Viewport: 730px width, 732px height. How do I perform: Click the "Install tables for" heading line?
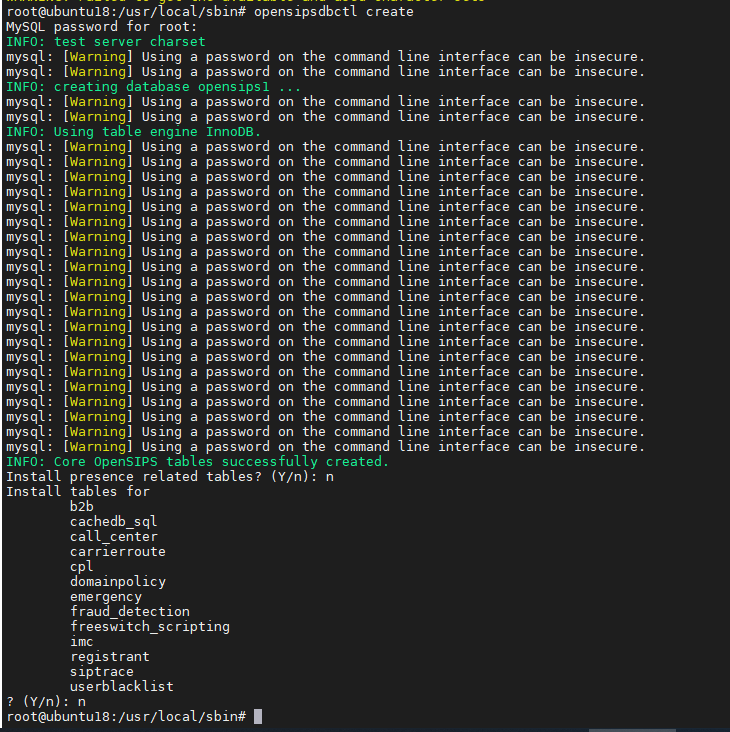(77, 491)
